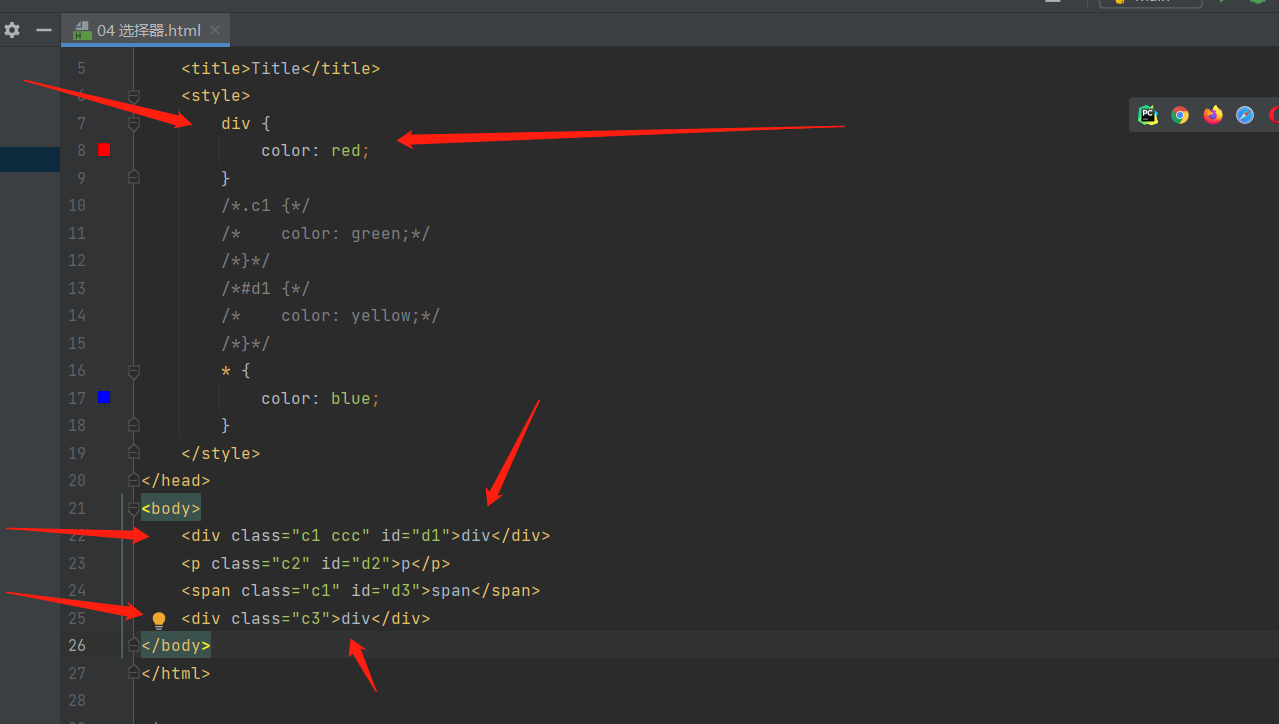
Task: Click the commented 'color: green;' line
Action: [x=326, y=233]
